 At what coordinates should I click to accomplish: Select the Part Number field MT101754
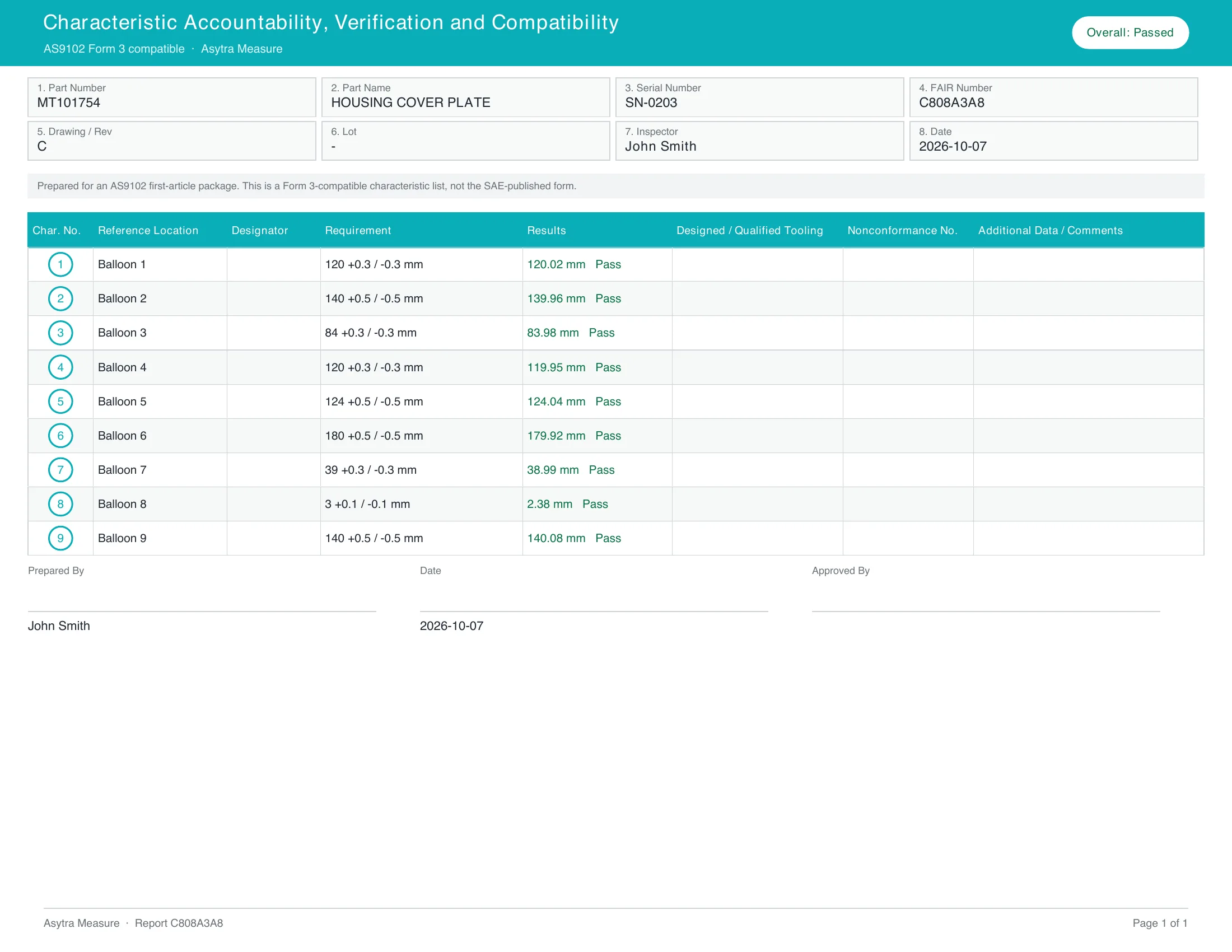171,97
